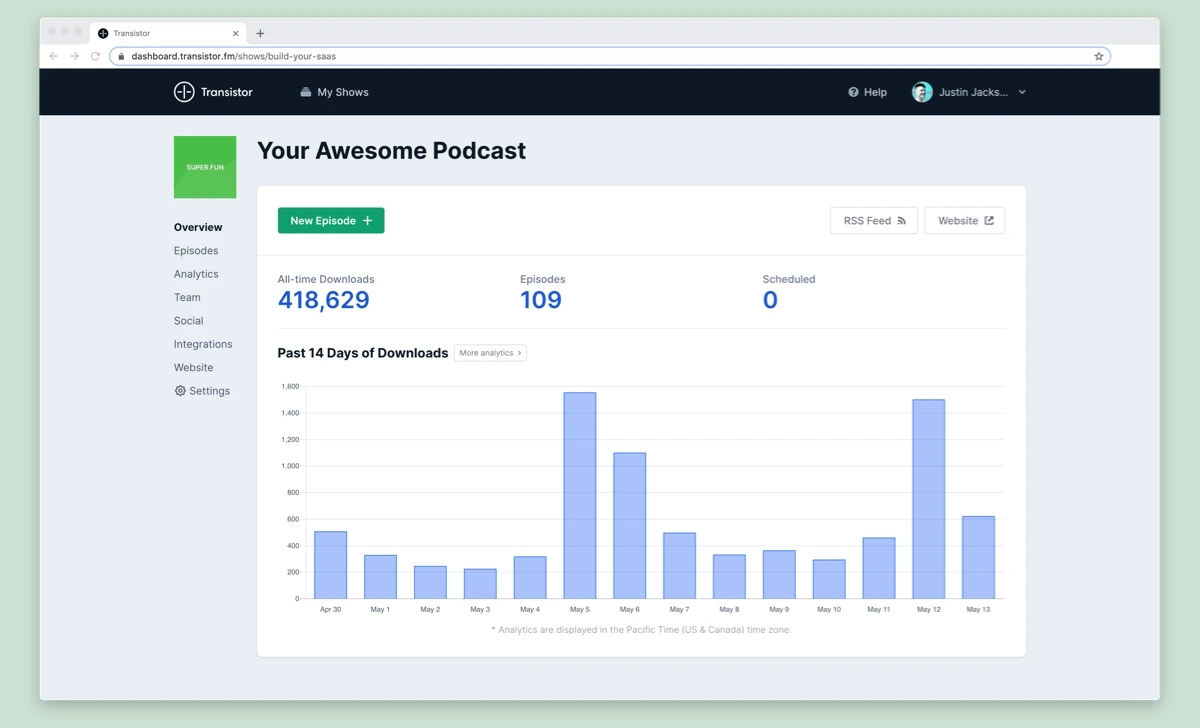The width and height of the screenshot is (1200, 728).
Task: View the All-time Downloads total
Action: coord(323,299)
